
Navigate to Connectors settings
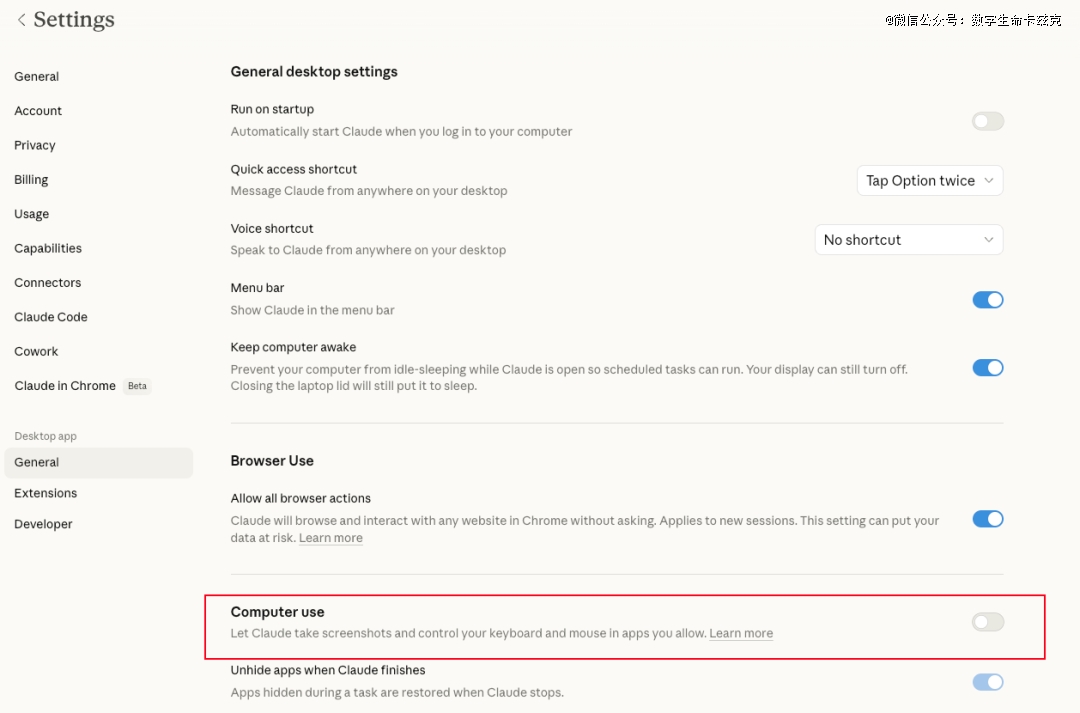[x=48, y=283]
